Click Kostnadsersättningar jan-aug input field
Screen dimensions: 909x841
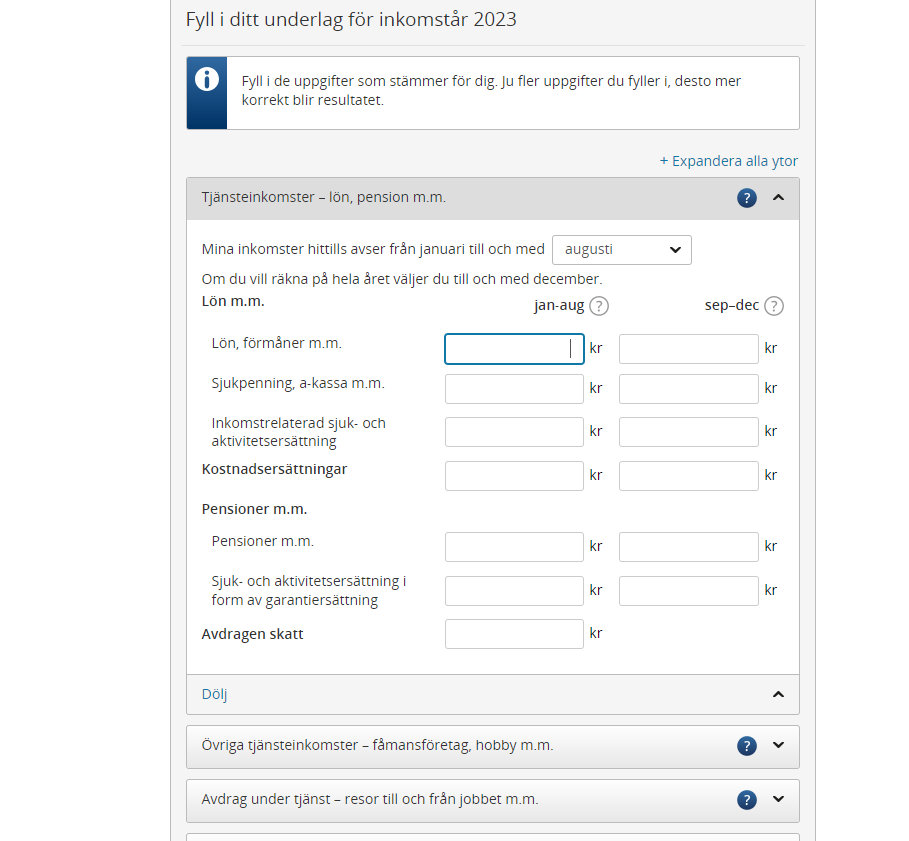click(x=514, y=476)
